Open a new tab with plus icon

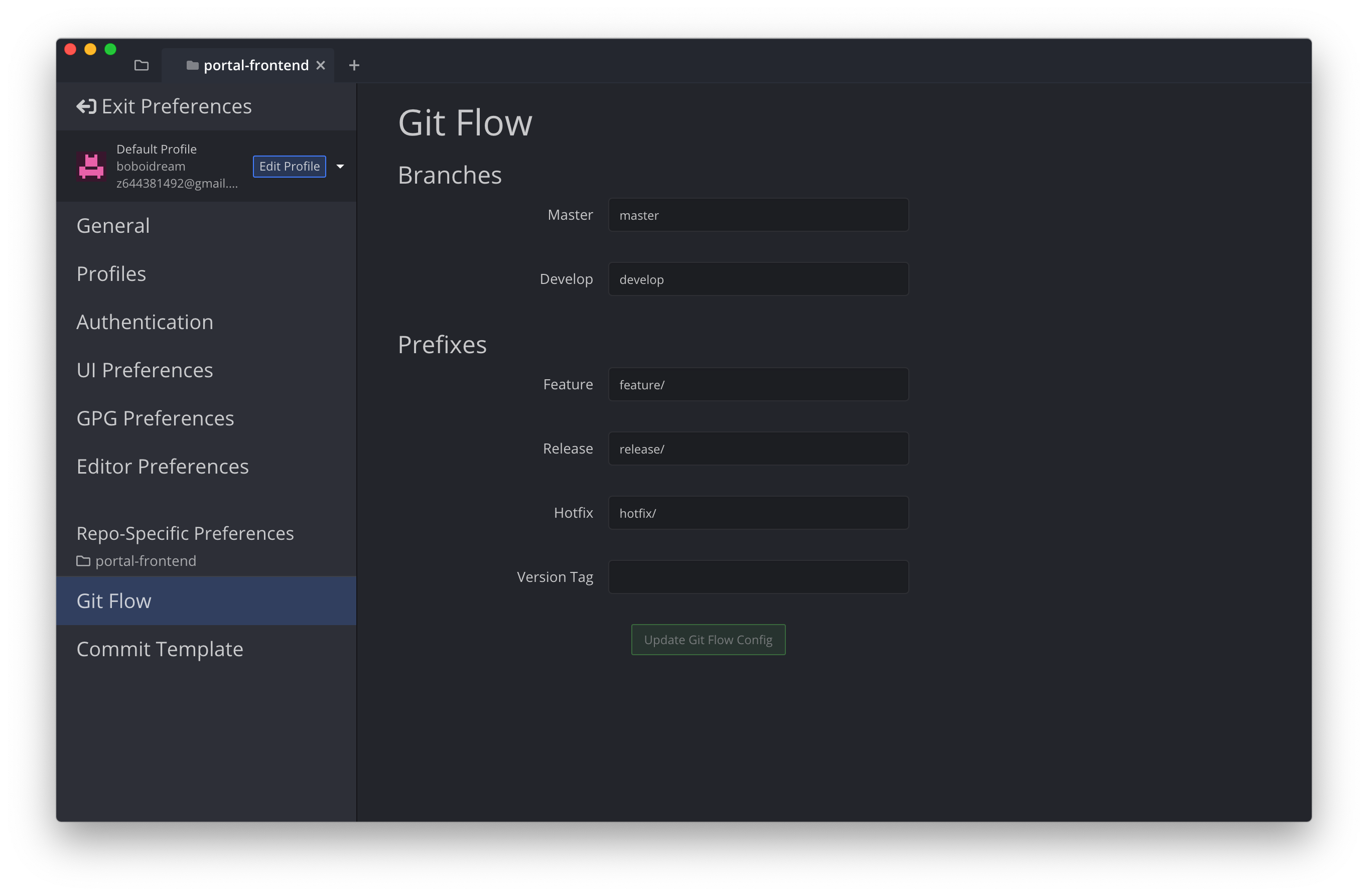pyautogui.click(x=354, y=66)
